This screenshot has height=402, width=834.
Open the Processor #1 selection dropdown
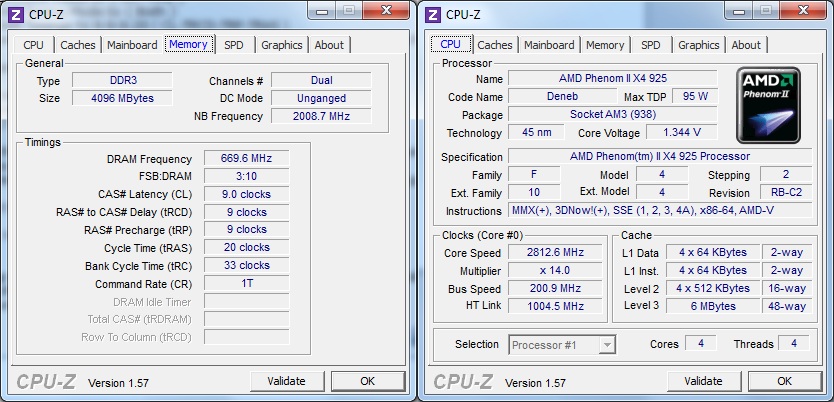pos(563,345)
